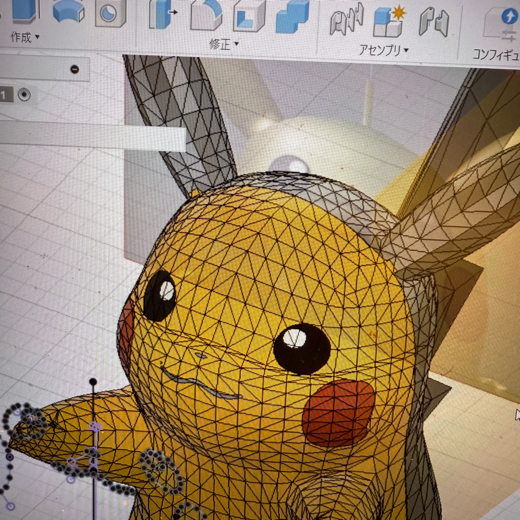Viewport: 520px width, 520px height.
Task: Select the Joint tool in アセンブリ
Action: (x=347, y=19)
